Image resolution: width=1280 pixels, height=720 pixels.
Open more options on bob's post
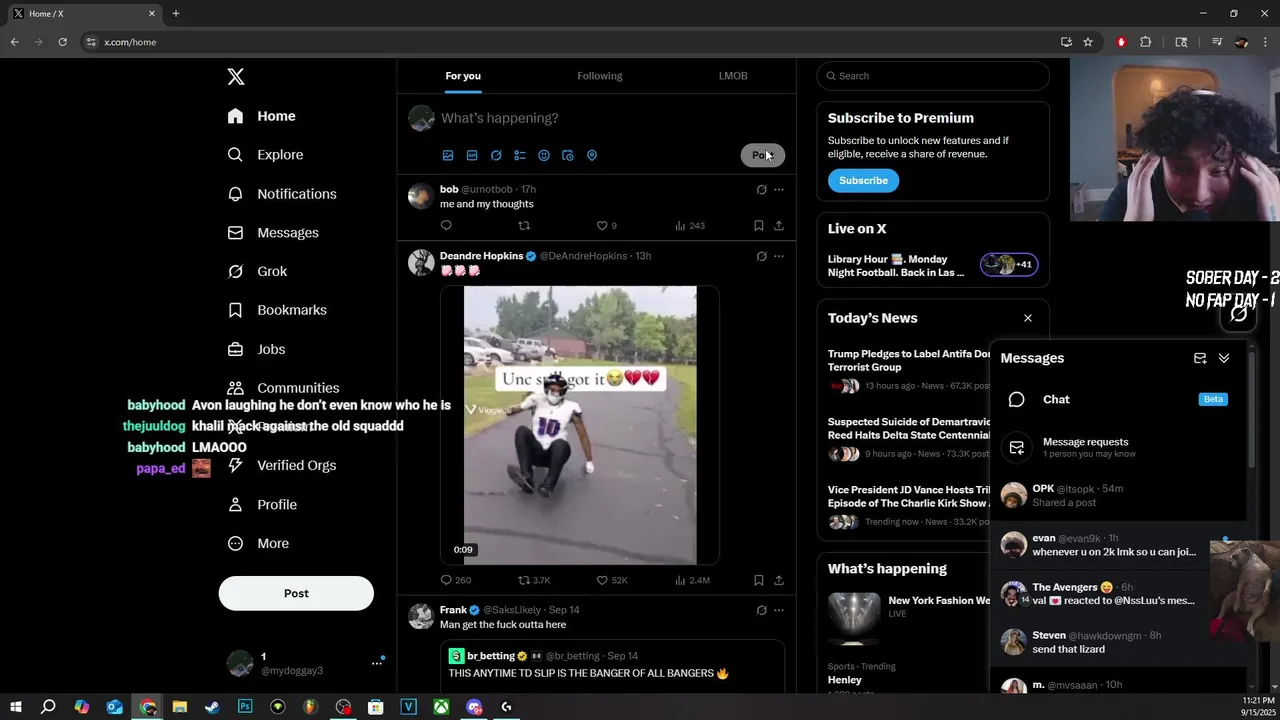[779, 189]
